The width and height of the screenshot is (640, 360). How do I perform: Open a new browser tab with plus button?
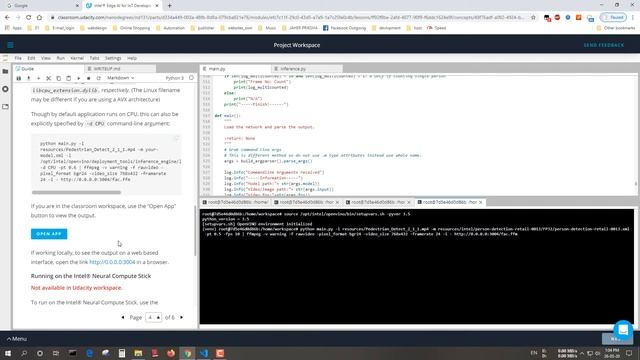[x=169, y=6]
